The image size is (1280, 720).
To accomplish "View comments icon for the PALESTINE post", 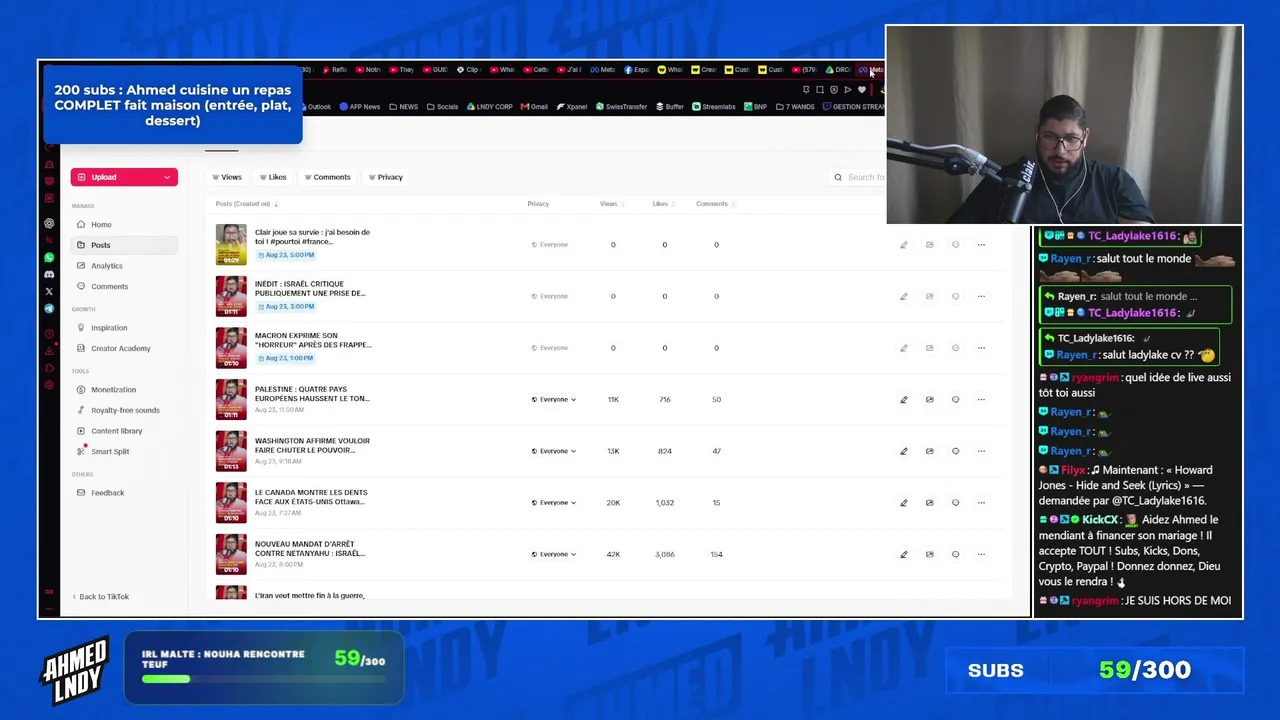I will point(956,400).
